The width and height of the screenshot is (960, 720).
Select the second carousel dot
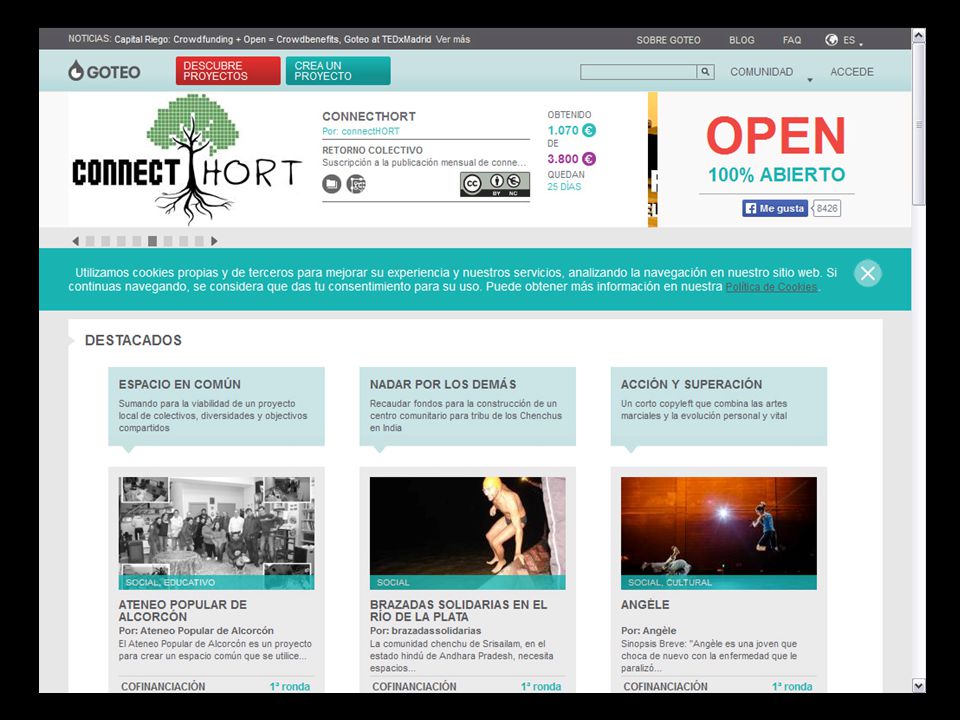coord(105,241)
